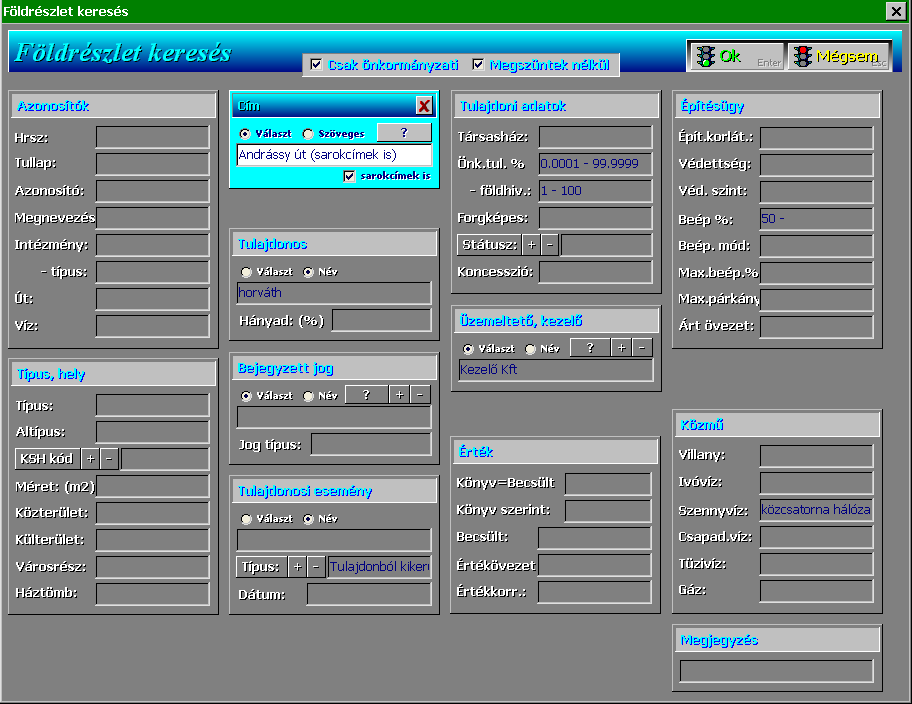Click the Könyv szerint value field
The height and width of the screenshot is (704, 912).
pos(608,511)
